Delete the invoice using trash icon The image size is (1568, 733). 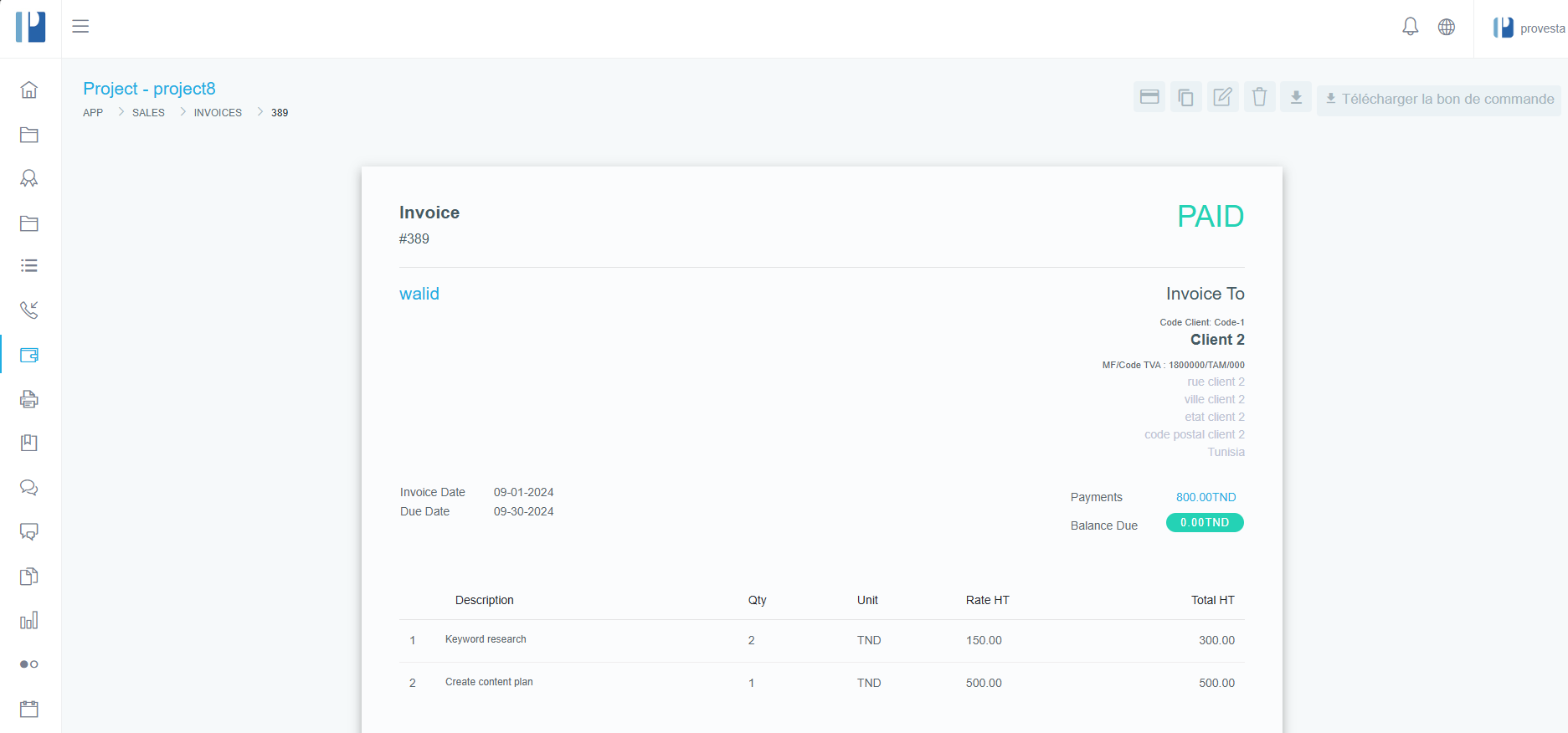pyautogui.click(x=1259, y=97)
